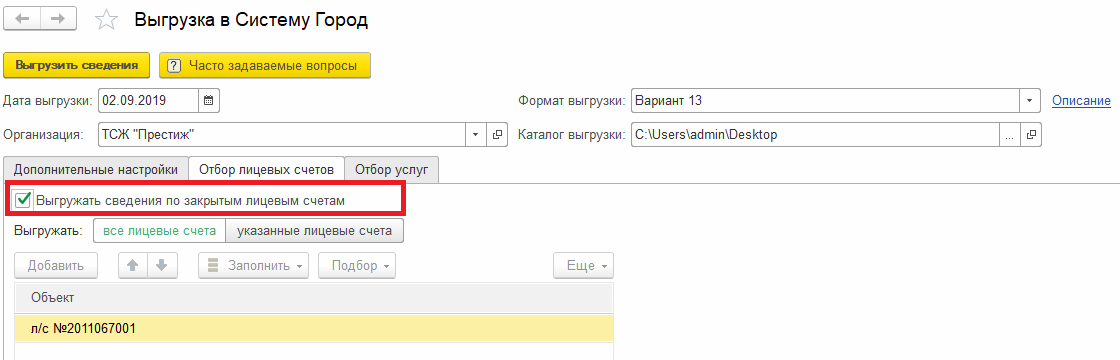Move list row up with up arrow
1120x360 pixels.
pyautogui.click(x=132, y=266)
